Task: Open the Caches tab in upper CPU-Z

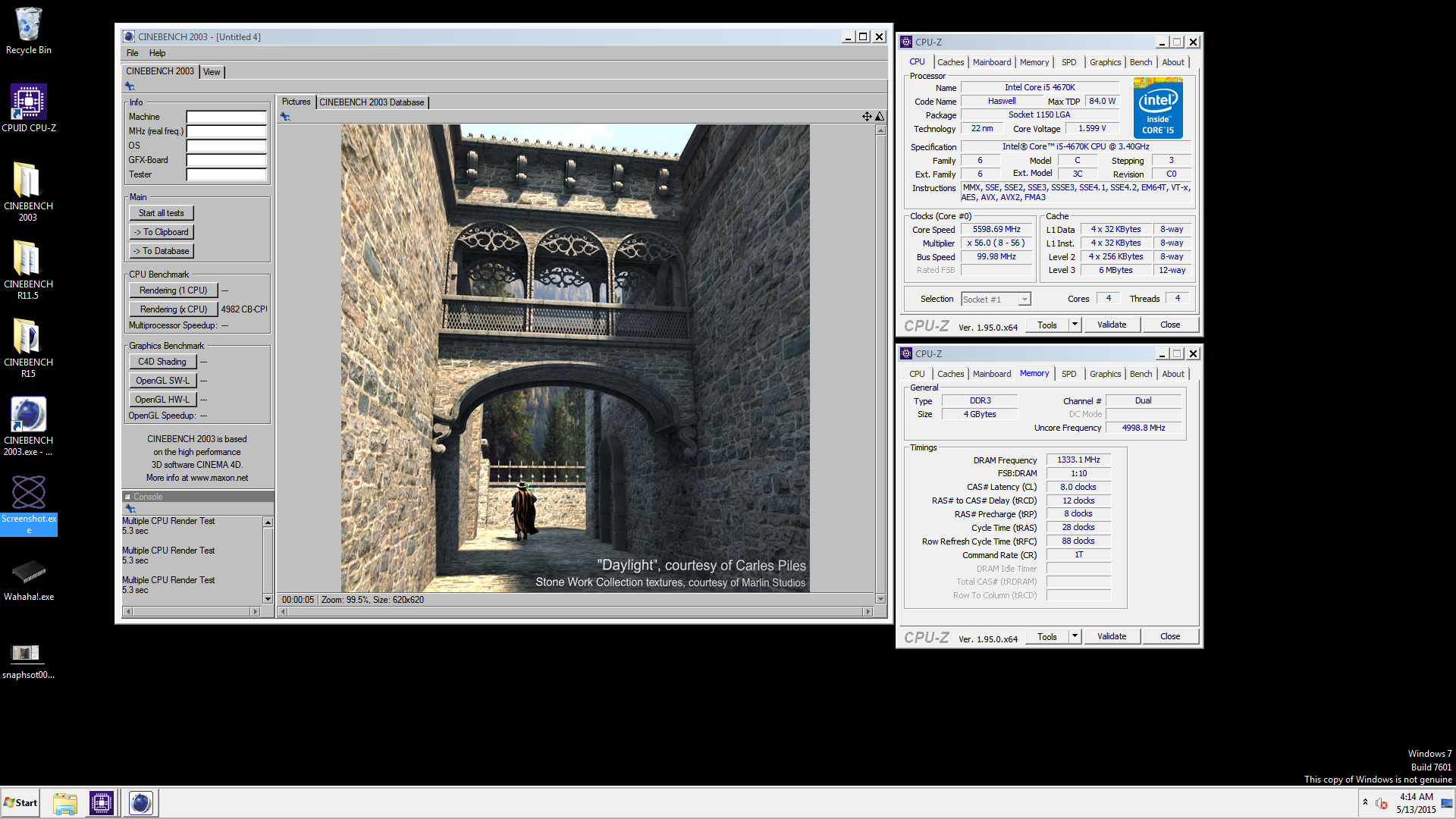Action: [x=950, y=62]
